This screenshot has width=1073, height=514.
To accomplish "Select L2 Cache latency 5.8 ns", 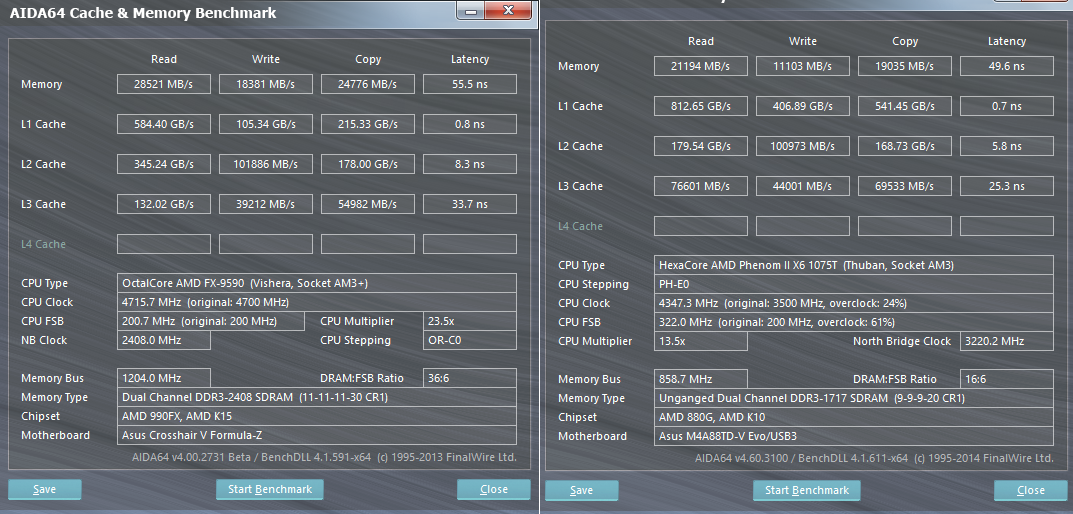I will (1007, 146).
